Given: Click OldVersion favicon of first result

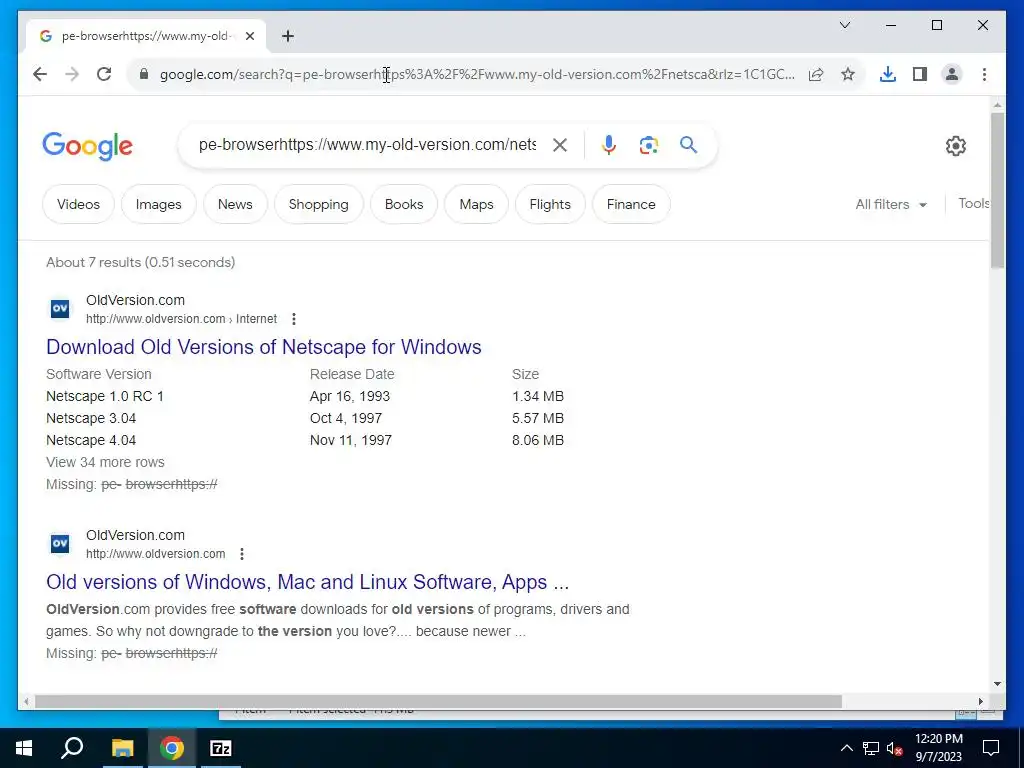Looking at the screenshot, I should [60, 308].
